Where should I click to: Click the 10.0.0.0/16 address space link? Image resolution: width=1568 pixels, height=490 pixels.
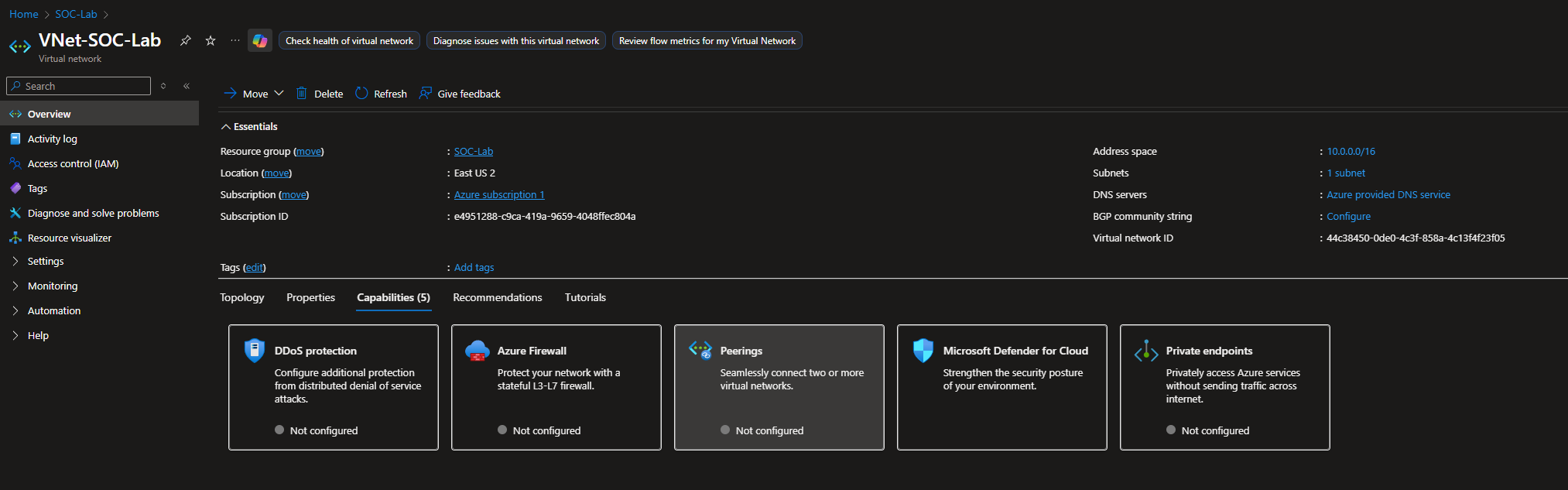pos(1351,152)
